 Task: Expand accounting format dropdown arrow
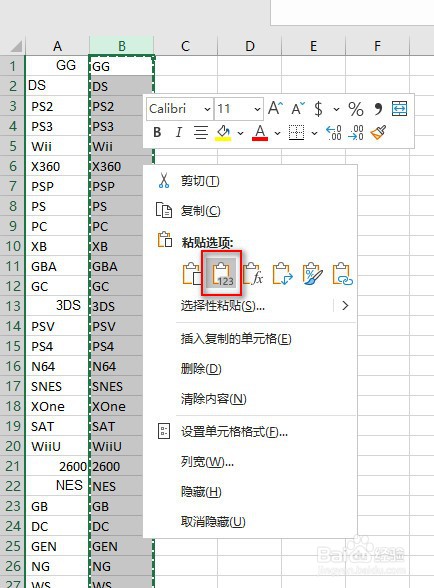(336, 110)
